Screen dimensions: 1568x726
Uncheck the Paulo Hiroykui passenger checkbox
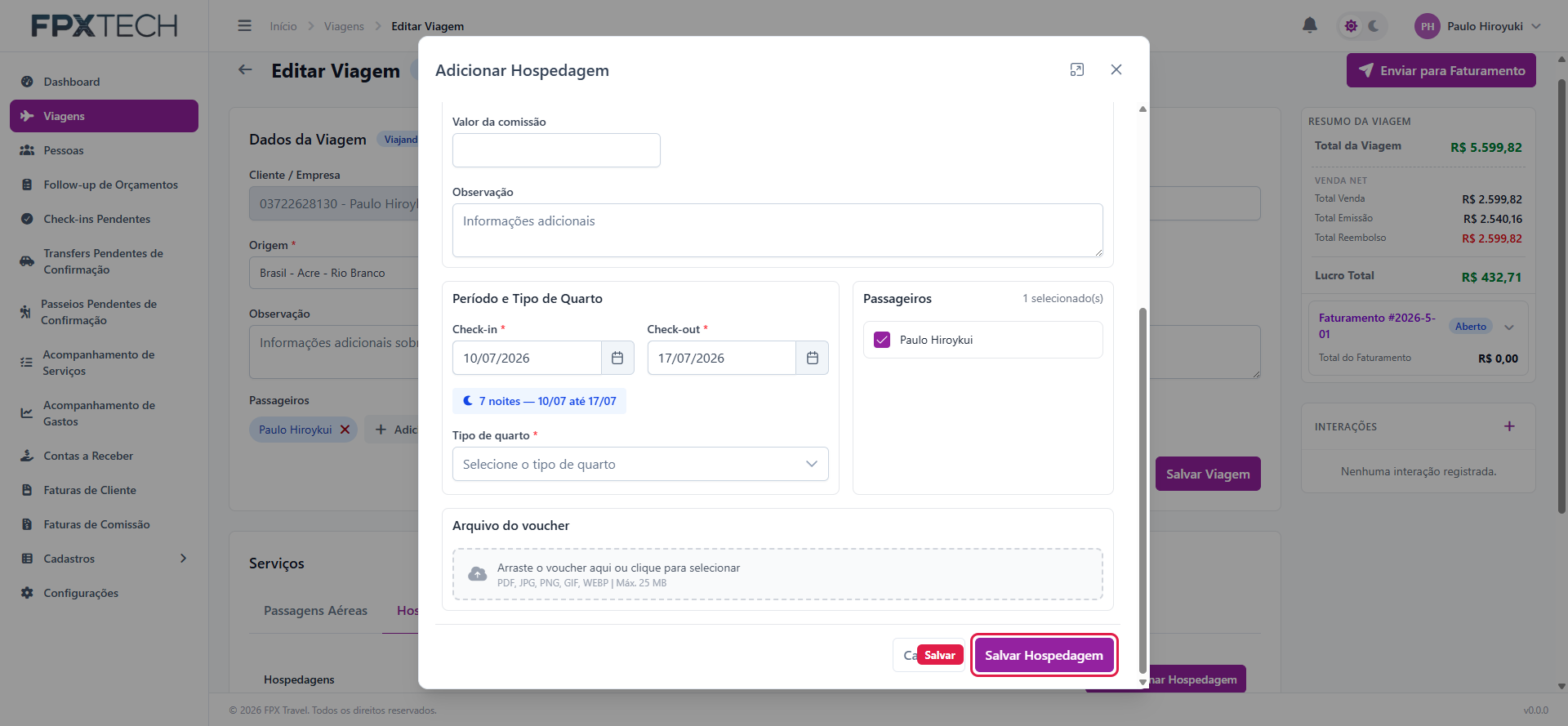coord(882,340)
